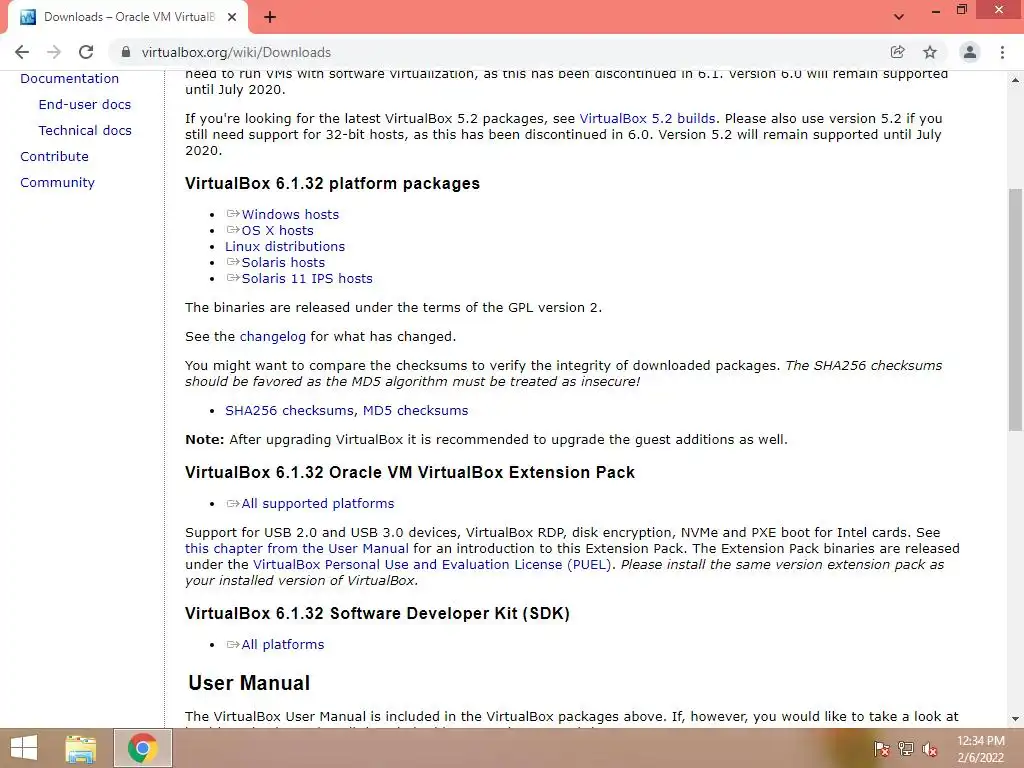
Task: Click the Software Developer Kit heading
Action: 377,613
